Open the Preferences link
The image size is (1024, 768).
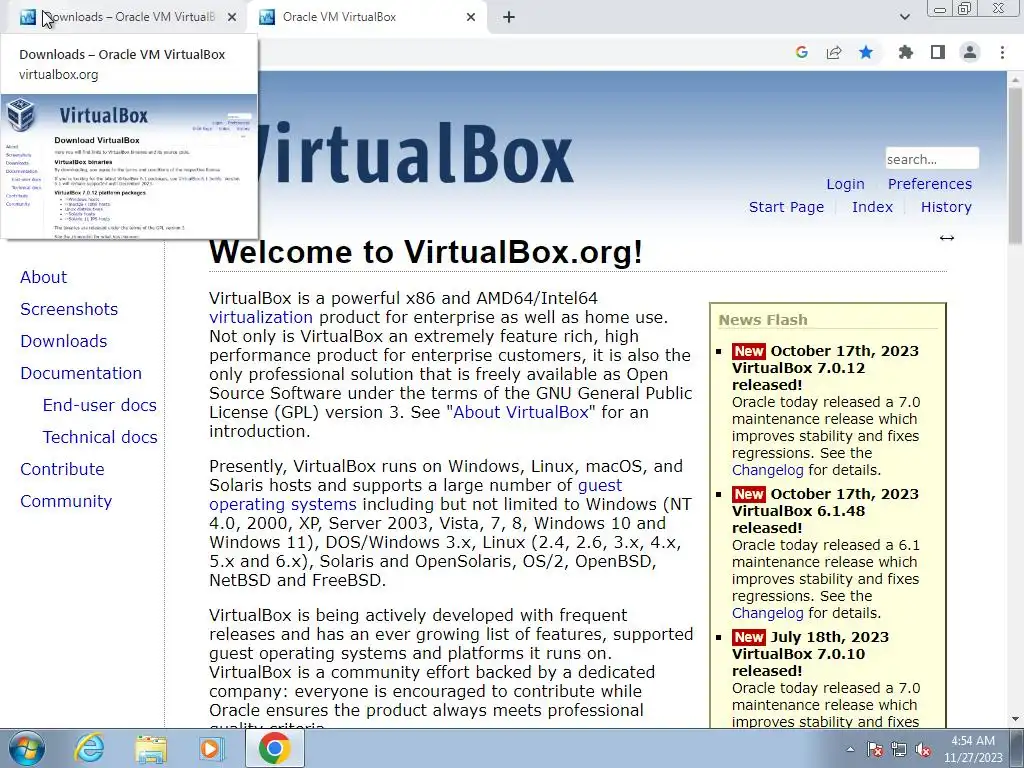[x=929, y=184]
